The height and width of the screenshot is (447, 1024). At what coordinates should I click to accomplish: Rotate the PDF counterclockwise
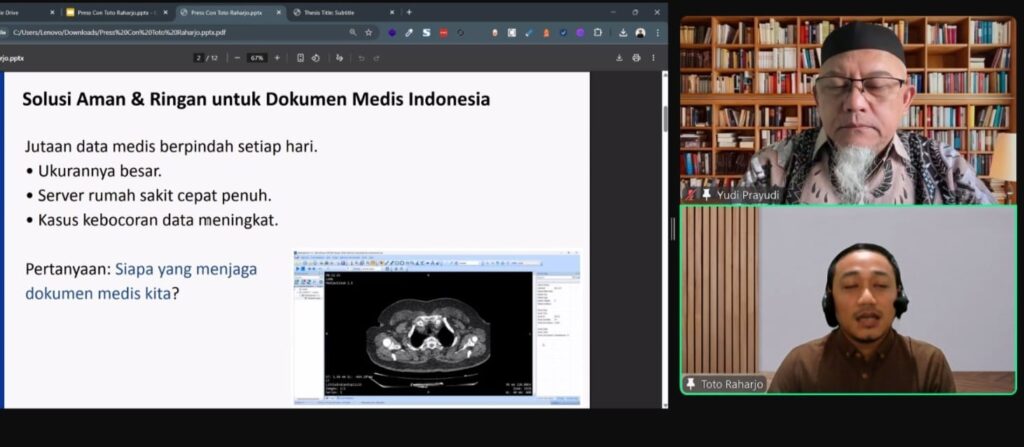[316, 58]
